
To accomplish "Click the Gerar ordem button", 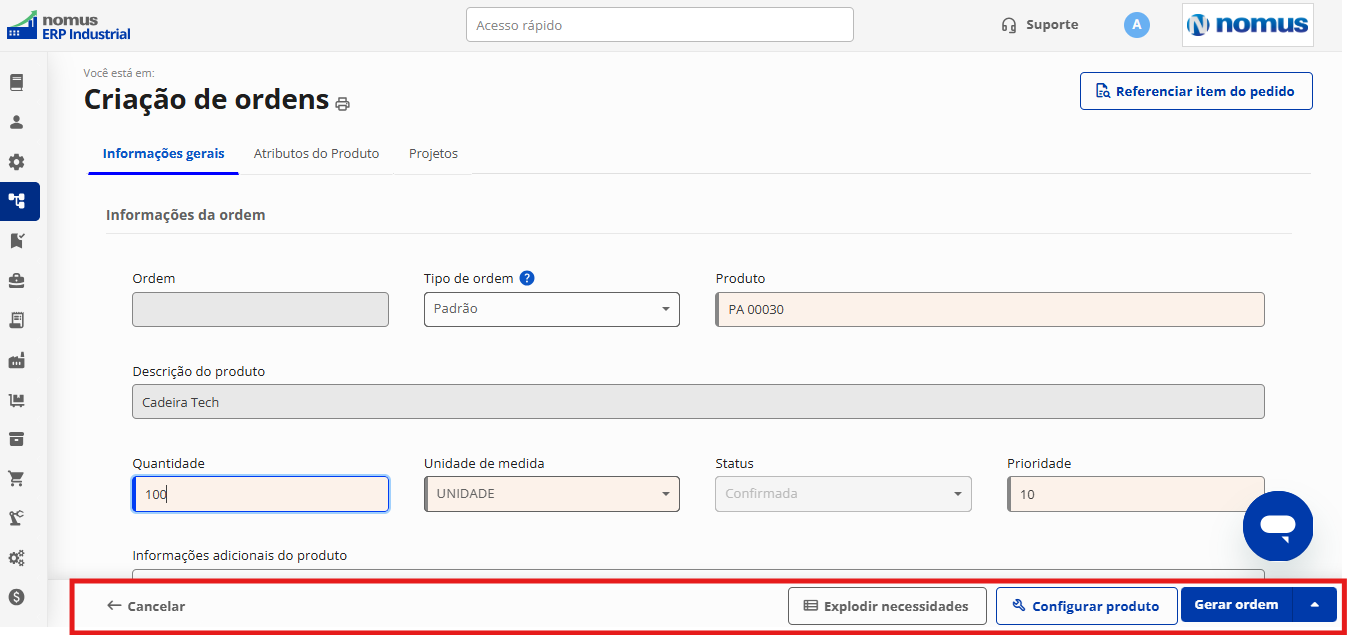I will (x=1237, y=605).
